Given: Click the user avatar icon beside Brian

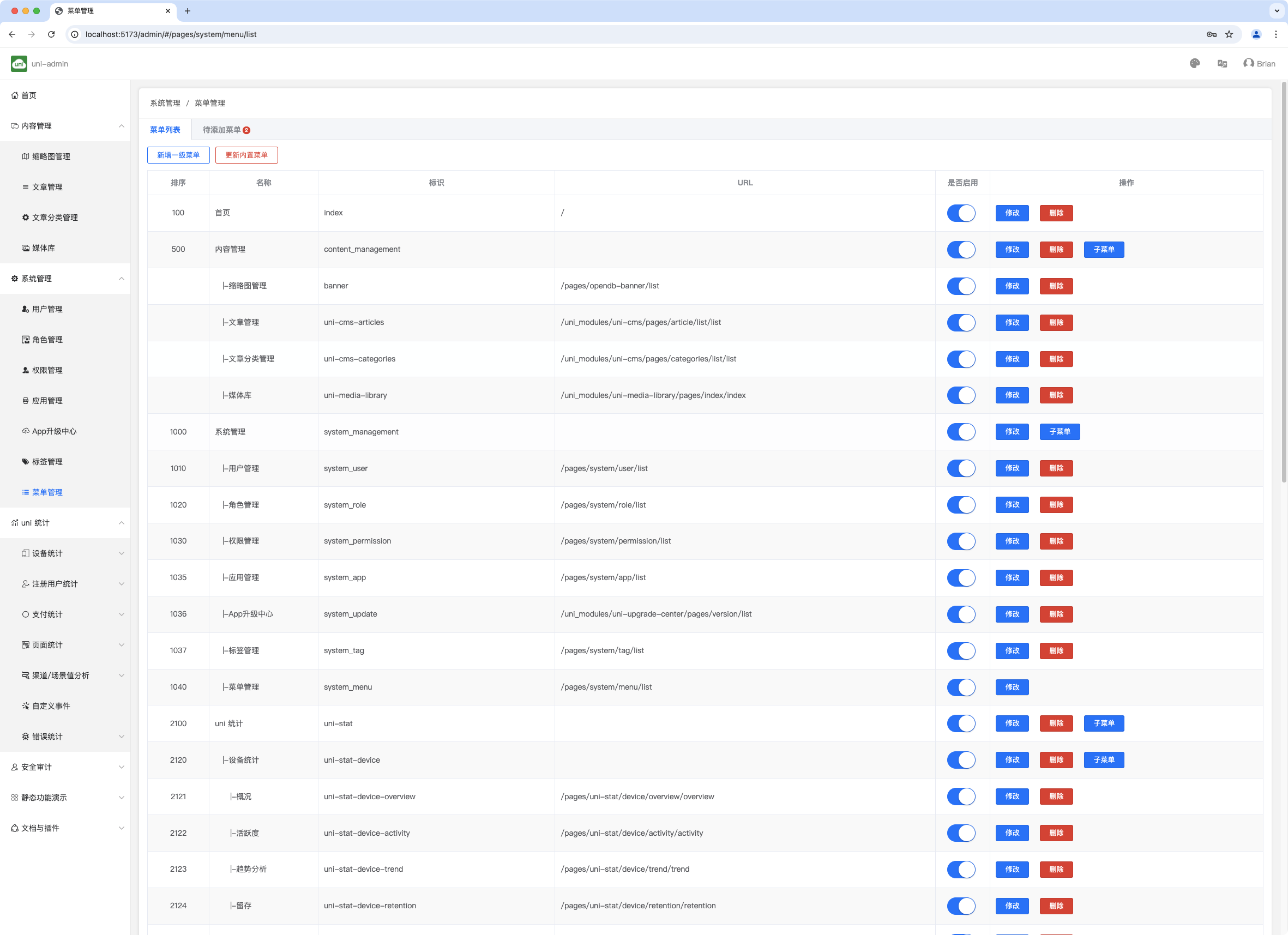Looking at the screenshot, I should pos(1248,63).
